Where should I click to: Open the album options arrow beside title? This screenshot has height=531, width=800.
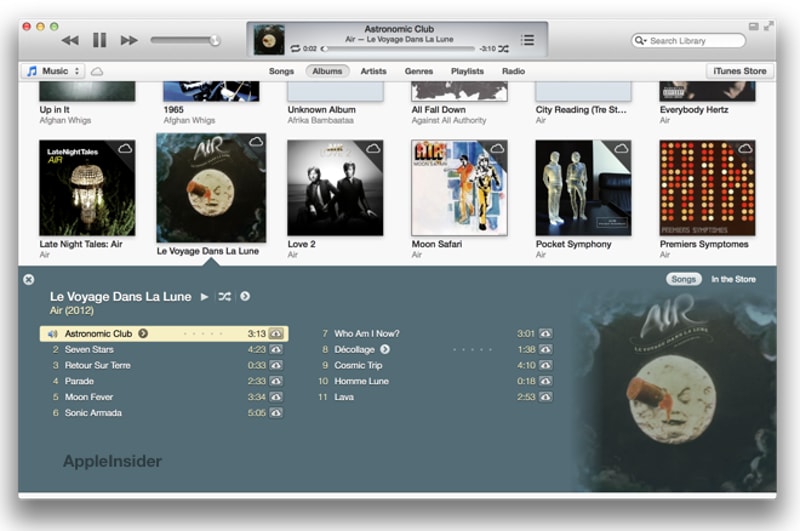tap(245, 296)
